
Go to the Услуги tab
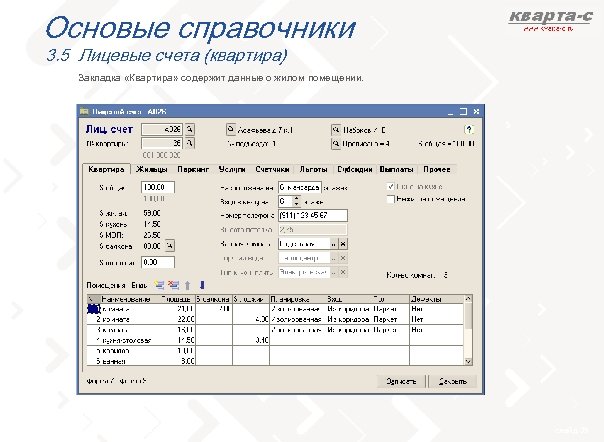tap(232, 170)
